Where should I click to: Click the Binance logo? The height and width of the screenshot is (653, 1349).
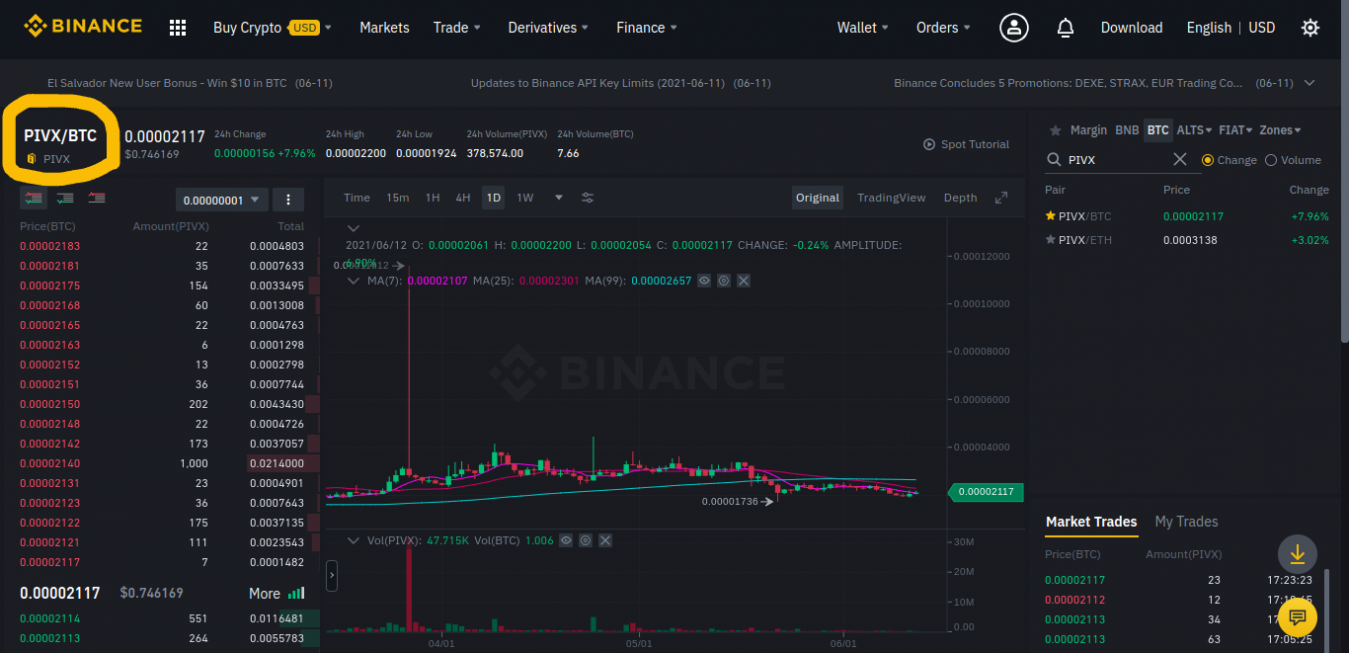[83, 27]
